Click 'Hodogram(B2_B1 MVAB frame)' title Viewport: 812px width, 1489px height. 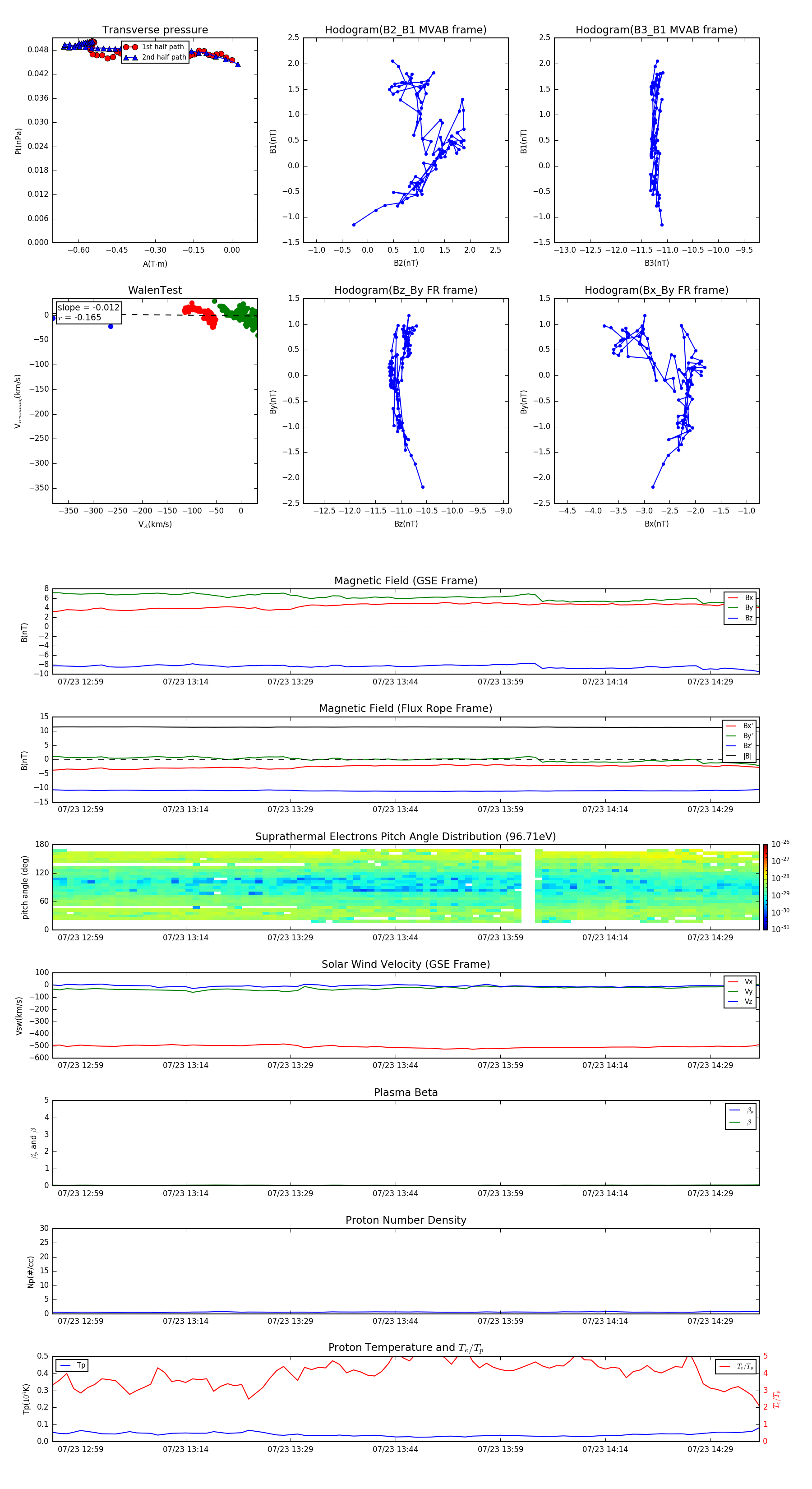pyautogui.click(x=406, y=29)
